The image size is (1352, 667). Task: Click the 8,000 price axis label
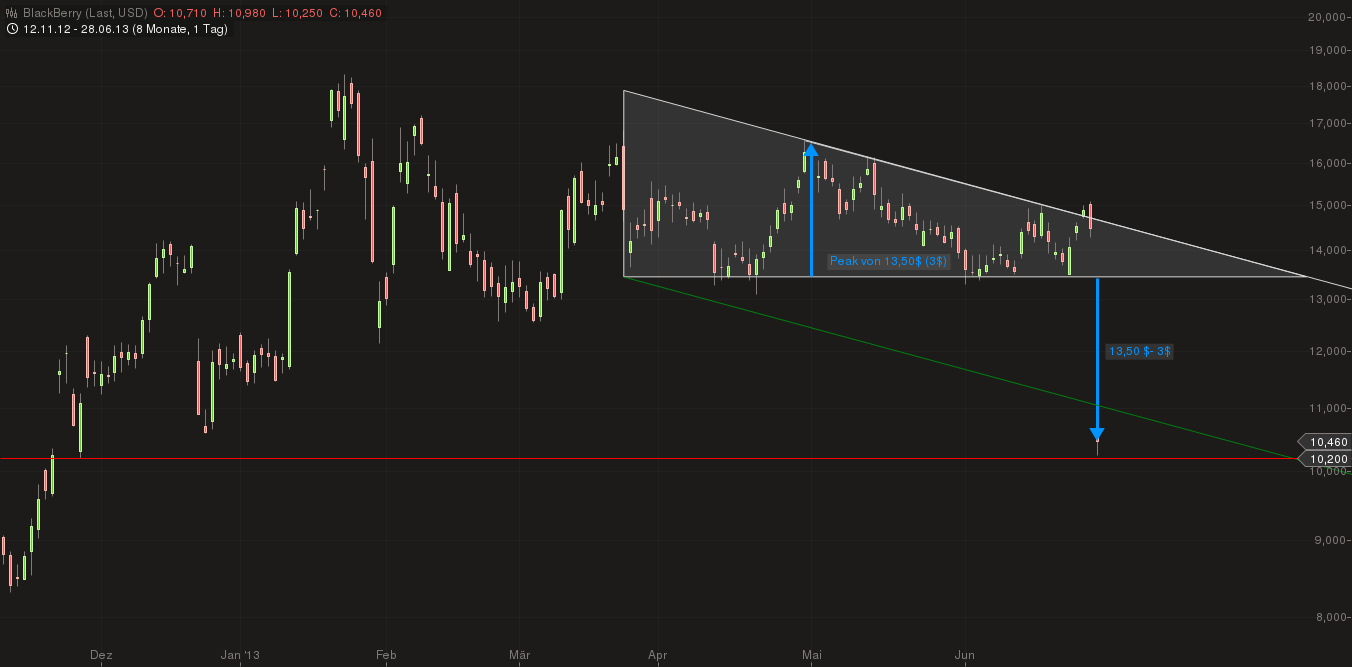(1331, 617)
